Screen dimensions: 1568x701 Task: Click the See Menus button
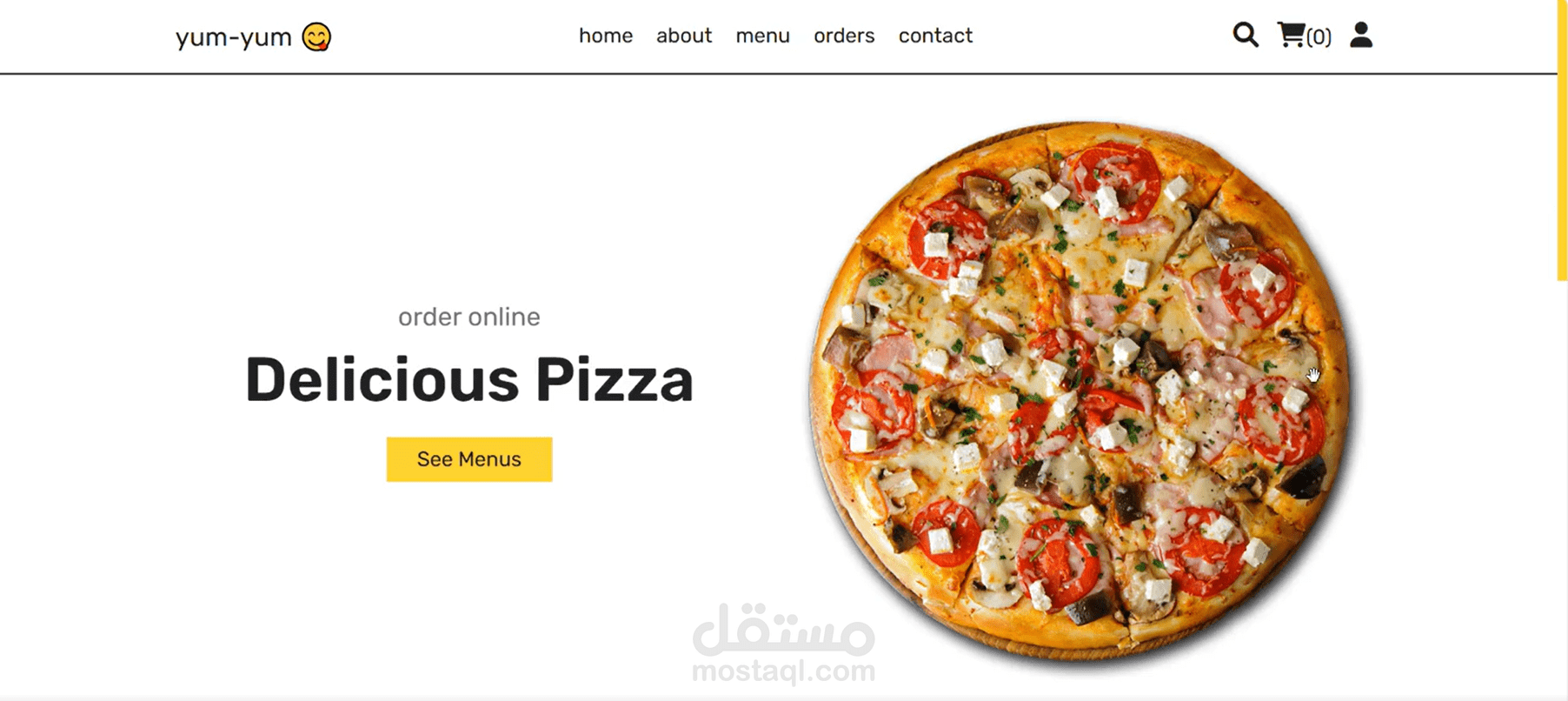469,459
